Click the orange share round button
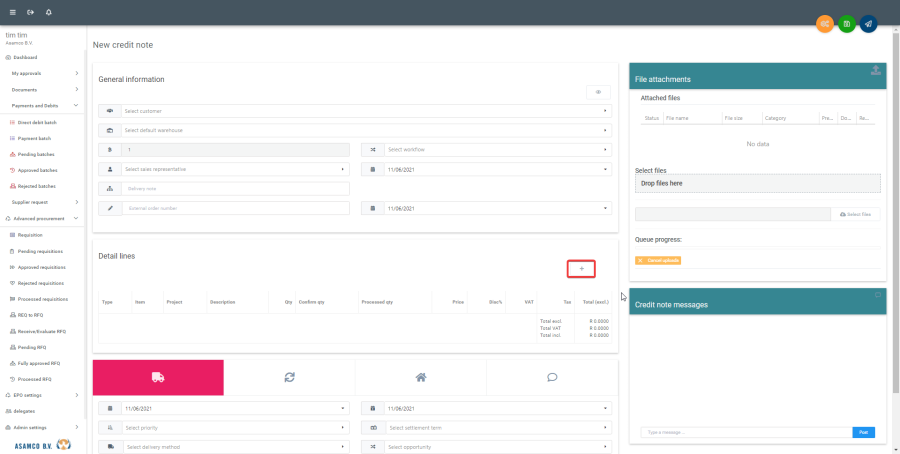Screen dimensions: 900x454 tap(825, 23)
